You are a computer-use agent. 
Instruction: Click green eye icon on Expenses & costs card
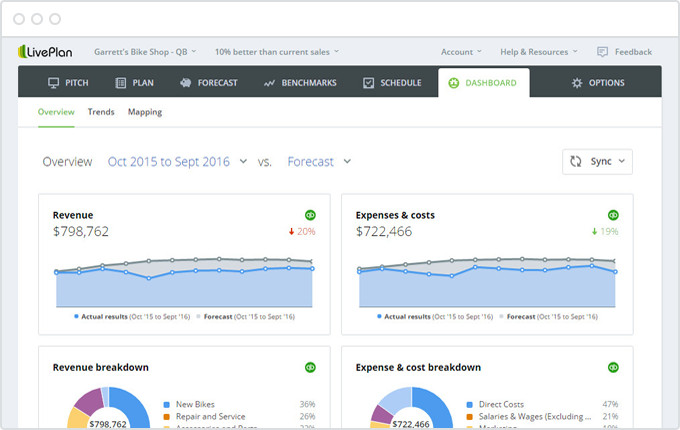(613, 215)
